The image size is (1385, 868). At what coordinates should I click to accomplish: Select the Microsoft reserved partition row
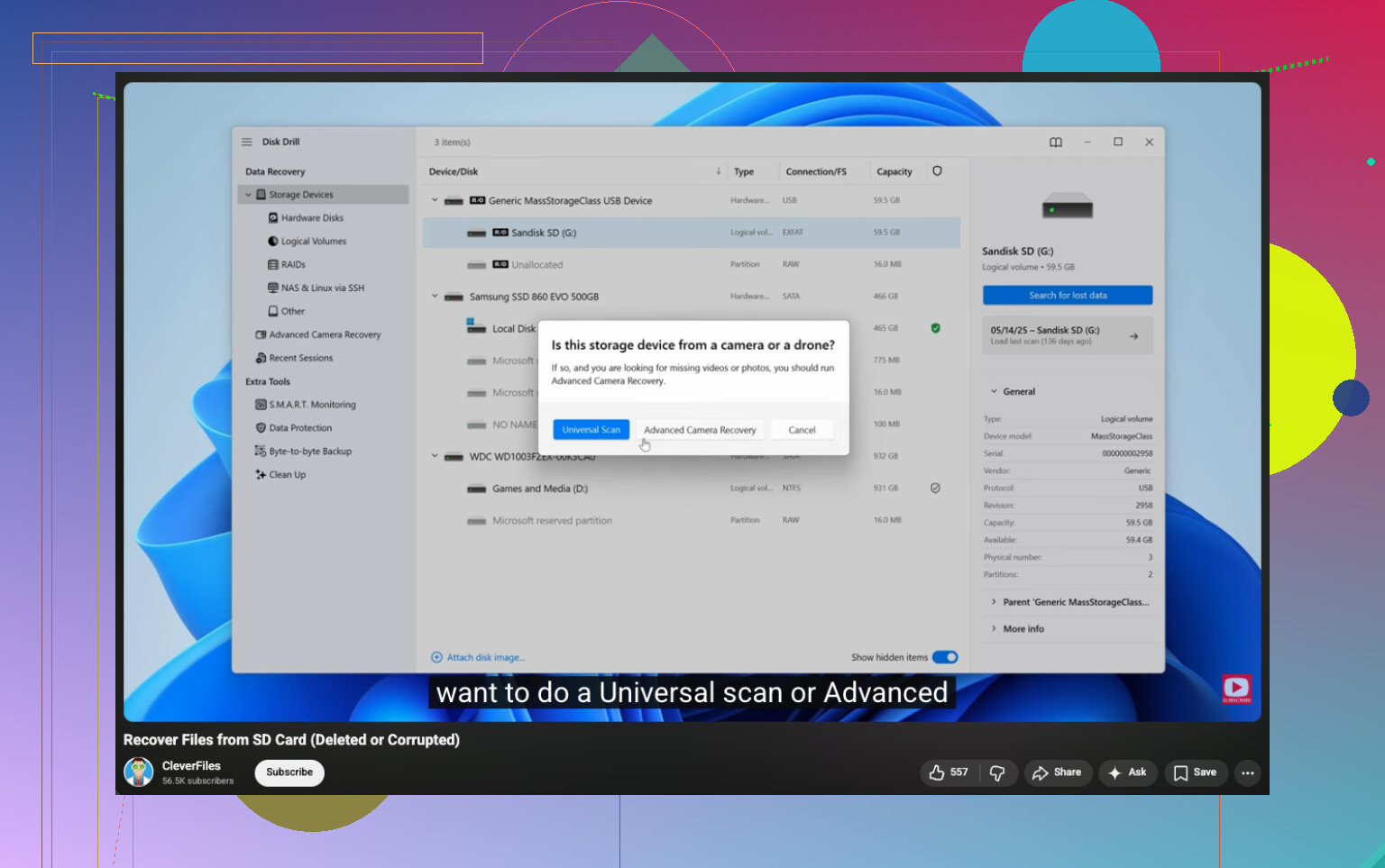692,521
